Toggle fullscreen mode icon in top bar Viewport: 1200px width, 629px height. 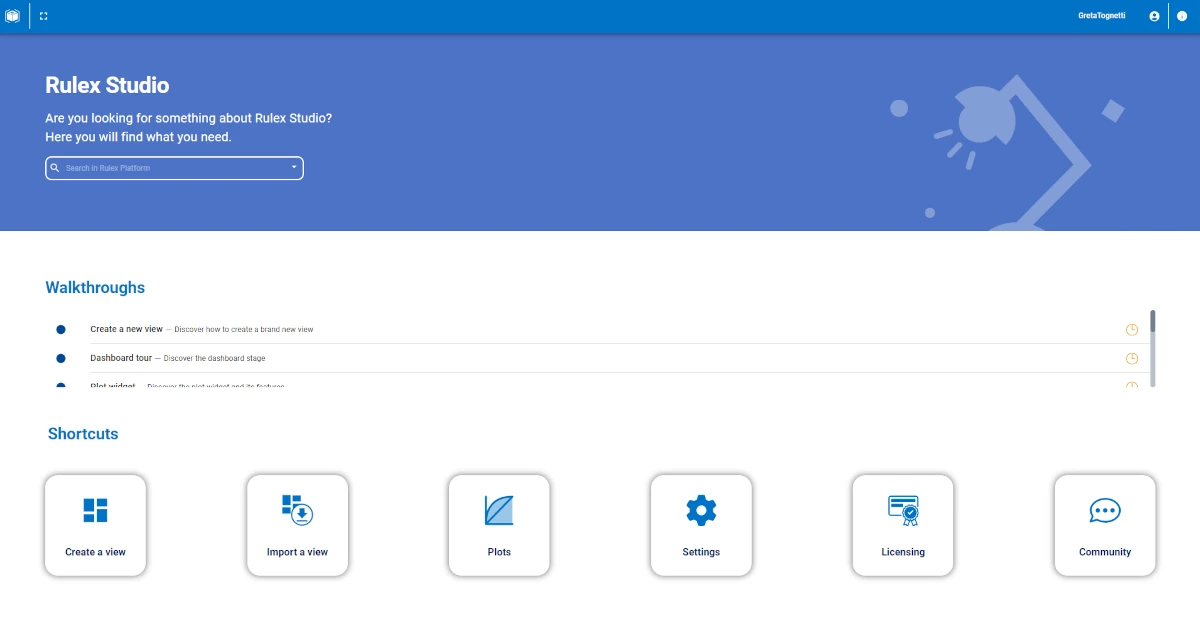(x=44, y=16)
